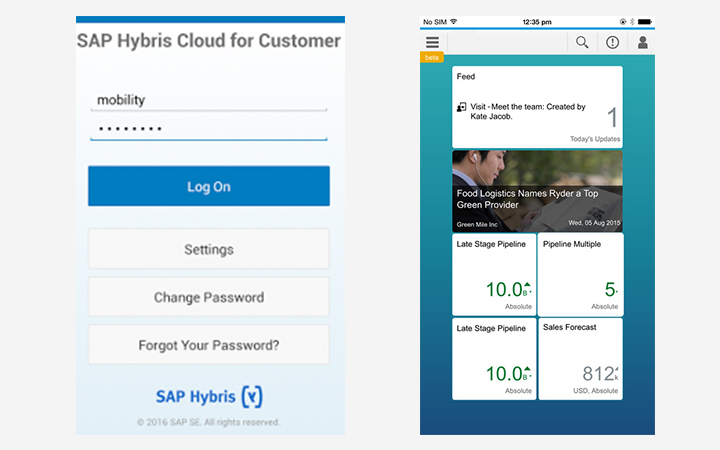Tap 'No SIM' status text
Viewport: 720px width, 450px height.
point(435,22)
